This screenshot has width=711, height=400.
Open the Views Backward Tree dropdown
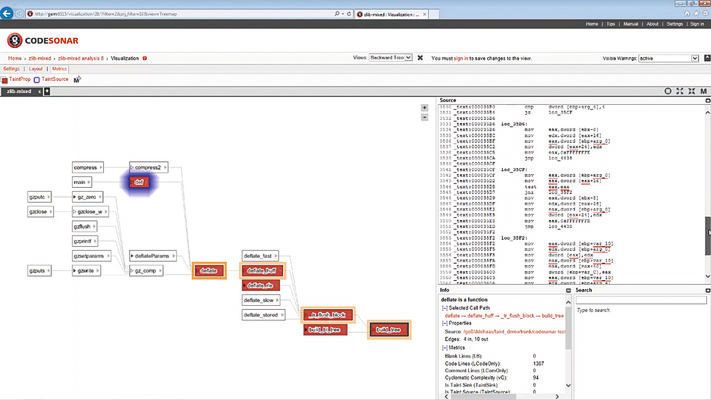[390, 58]
